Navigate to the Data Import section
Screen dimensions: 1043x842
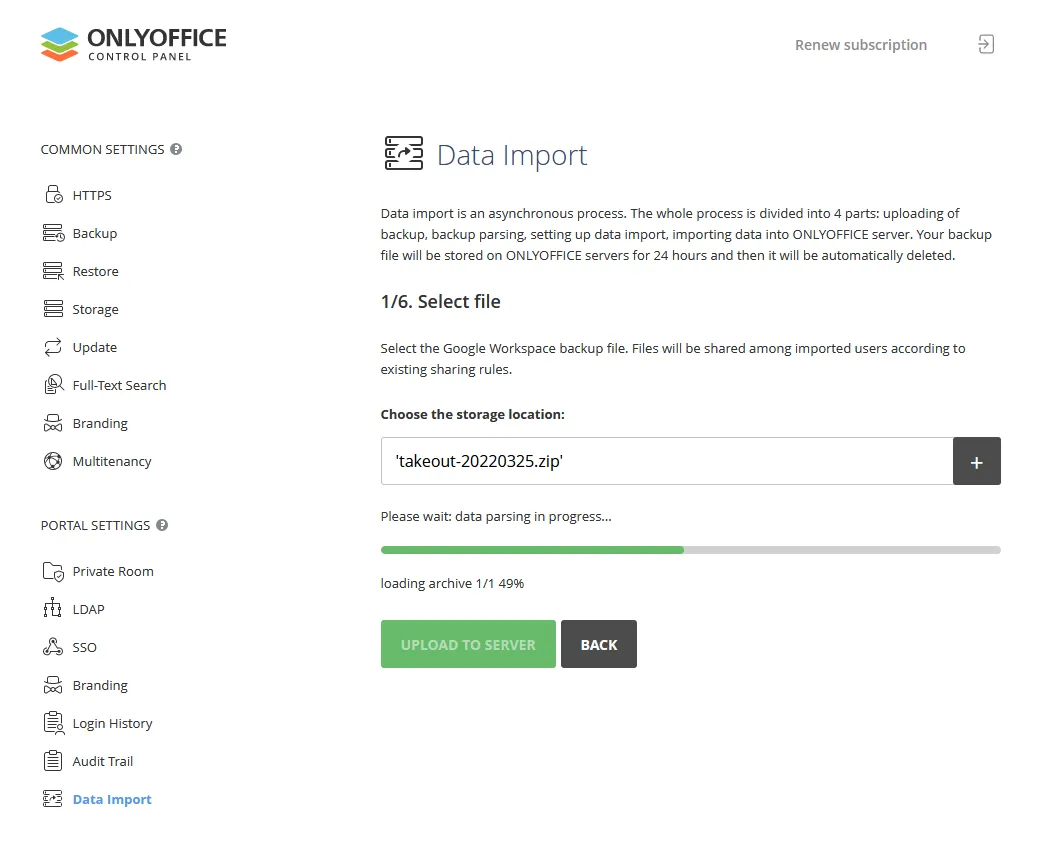tap(112, 798)
